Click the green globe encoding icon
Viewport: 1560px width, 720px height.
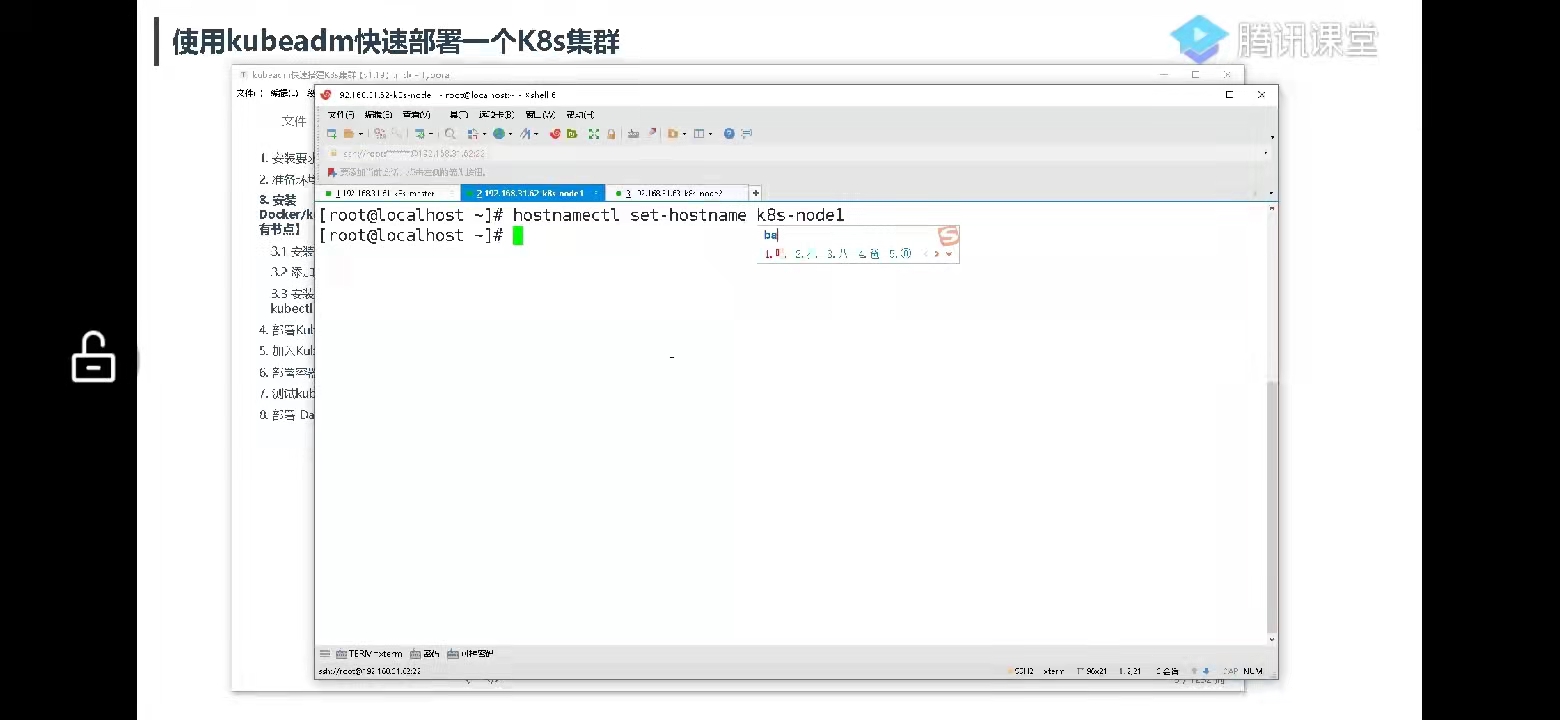point(499,134)
